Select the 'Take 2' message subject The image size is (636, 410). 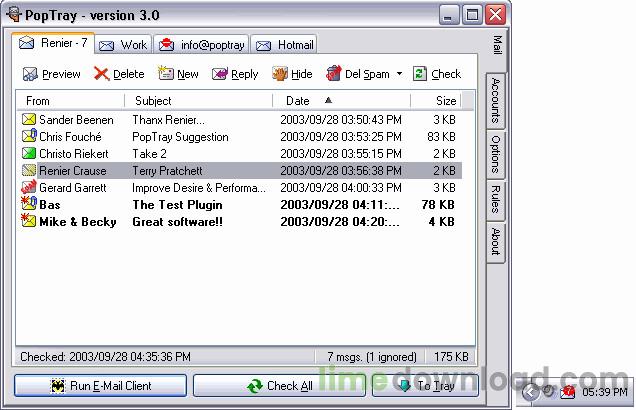(149, 154)
